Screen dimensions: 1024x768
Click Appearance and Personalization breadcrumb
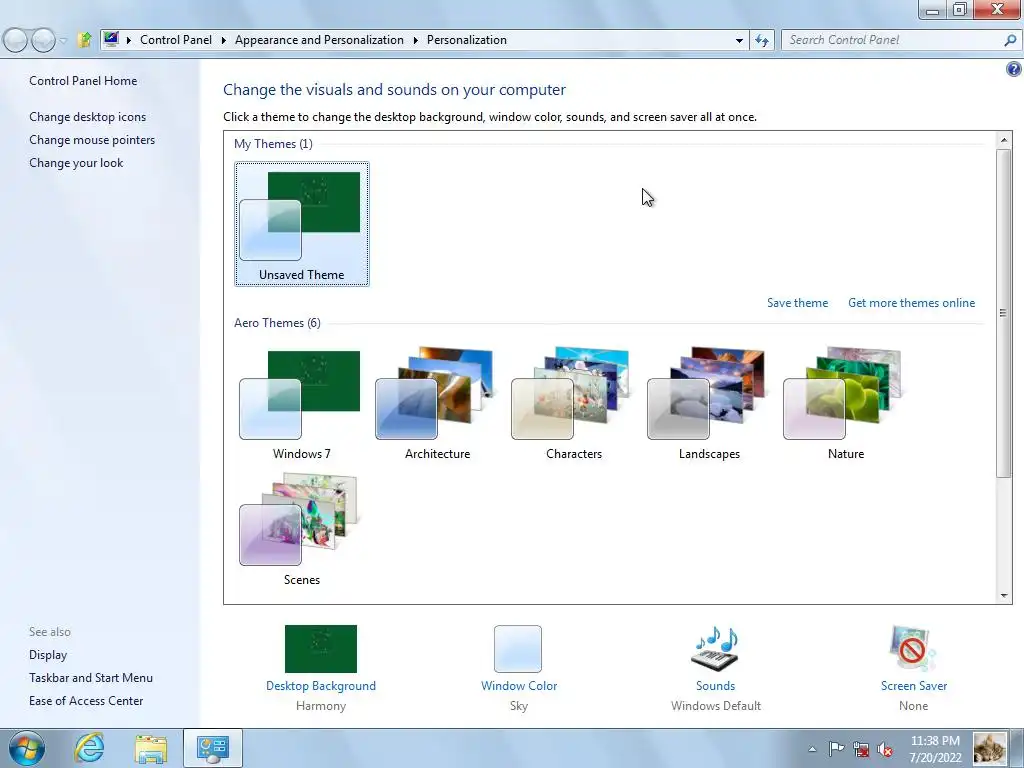click(x=319, y=40)
